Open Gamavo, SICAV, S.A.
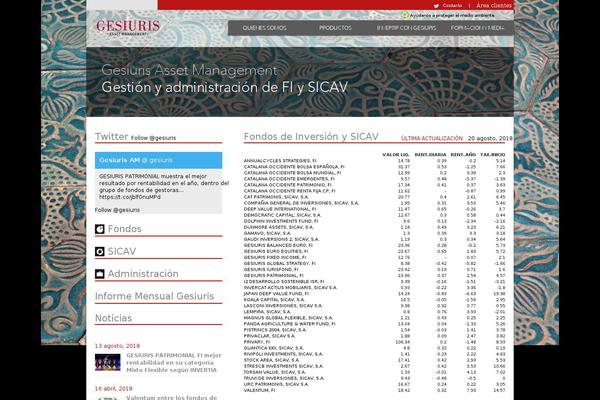 click(267, 233)
